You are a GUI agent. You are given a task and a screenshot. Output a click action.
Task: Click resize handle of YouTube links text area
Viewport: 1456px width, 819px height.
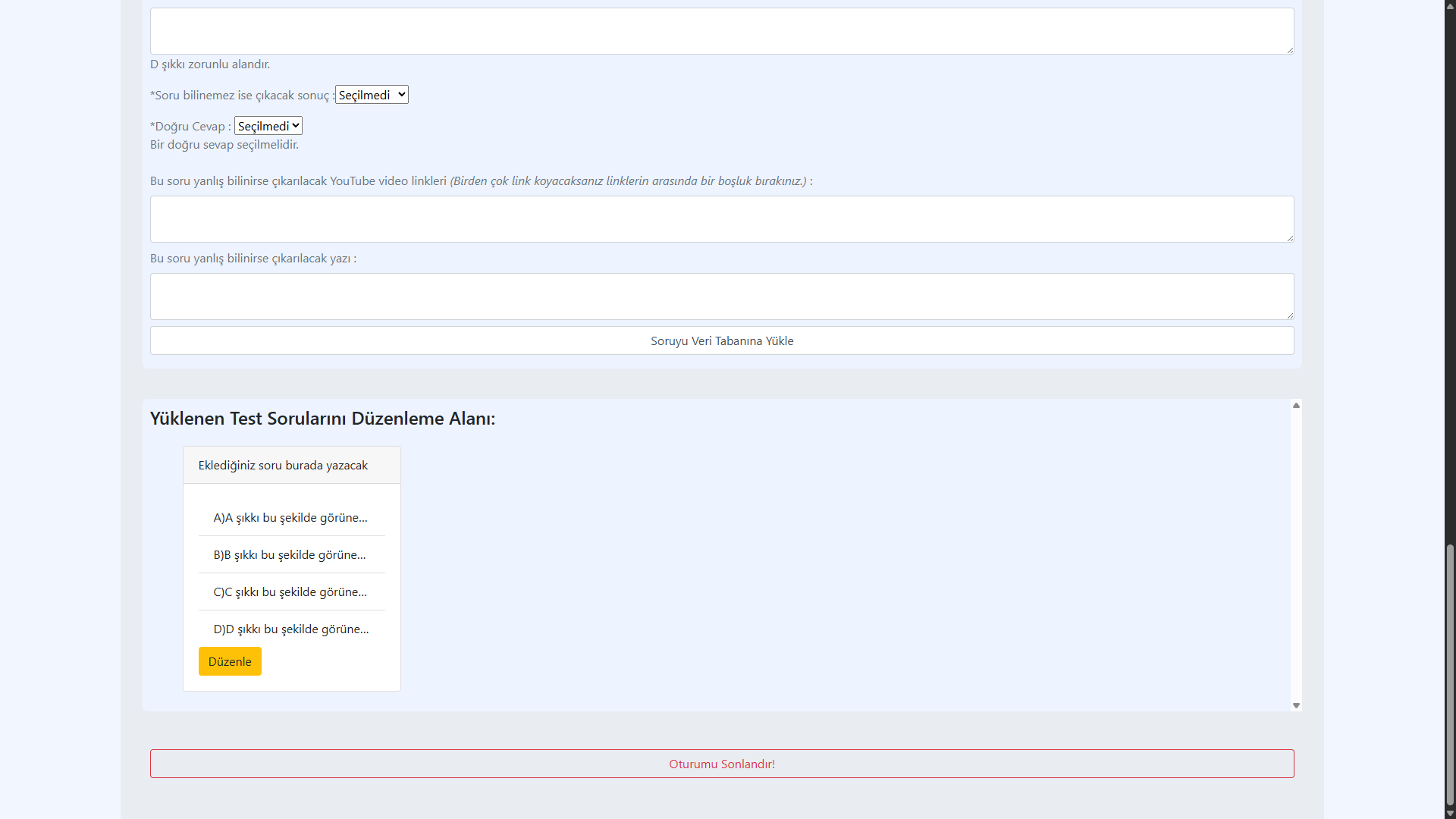(x=1290, y=238)
